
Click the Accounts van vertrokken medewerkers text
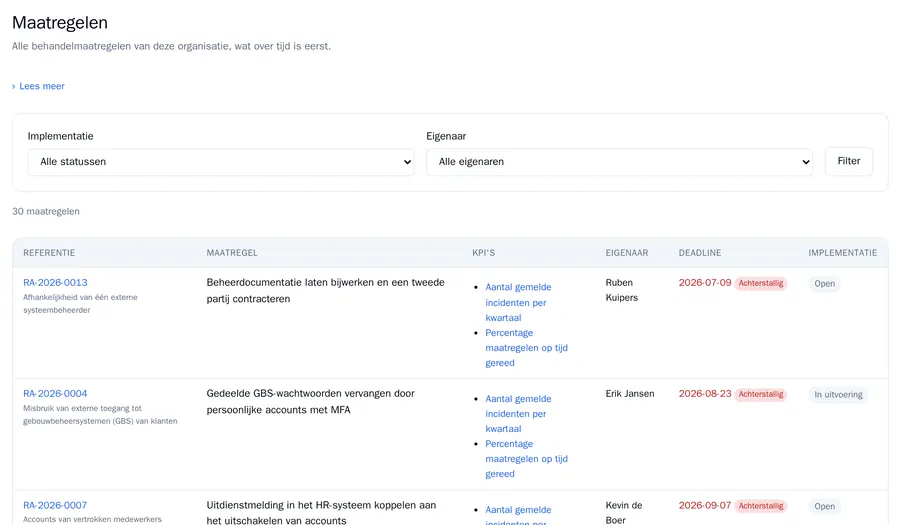92,519
